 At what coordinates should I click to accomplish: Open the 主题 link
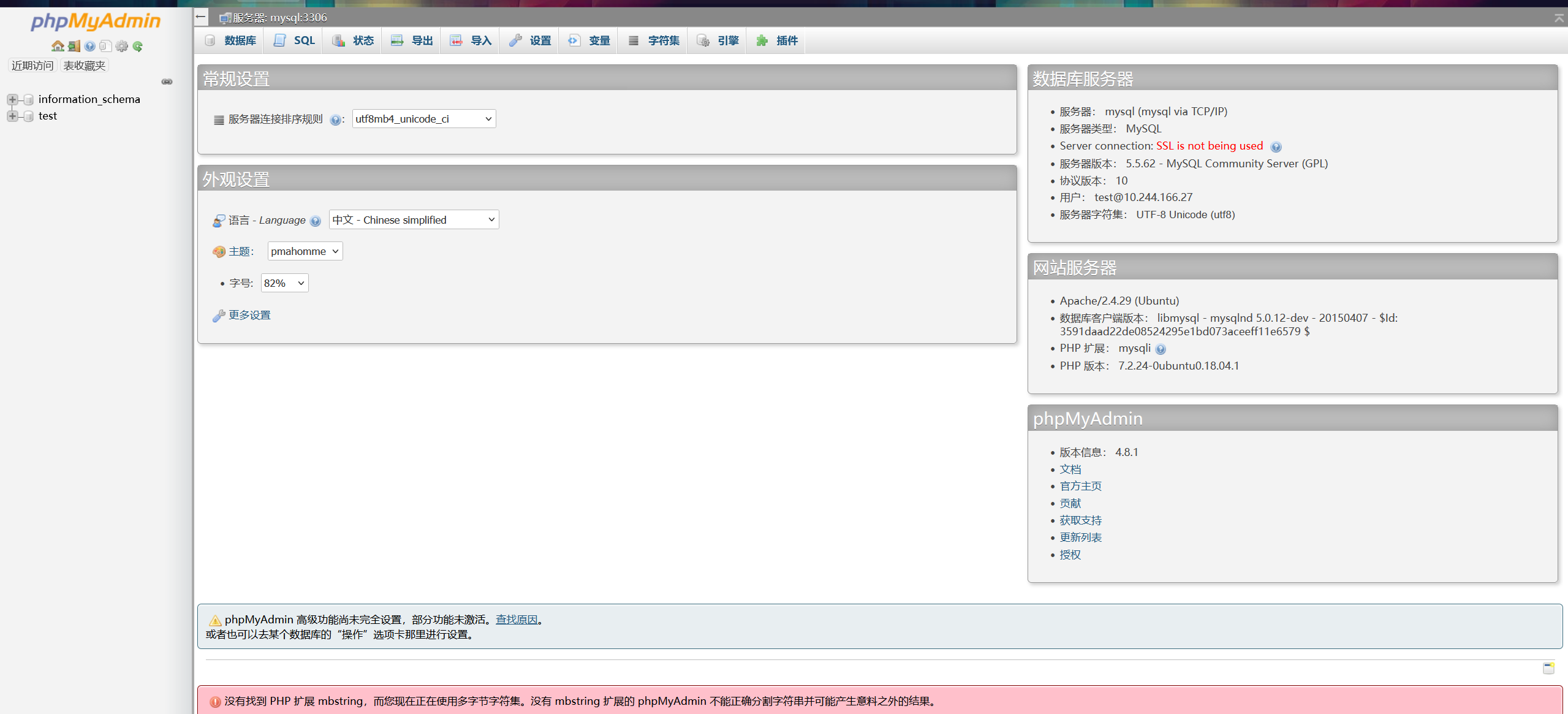click(239, 251)
